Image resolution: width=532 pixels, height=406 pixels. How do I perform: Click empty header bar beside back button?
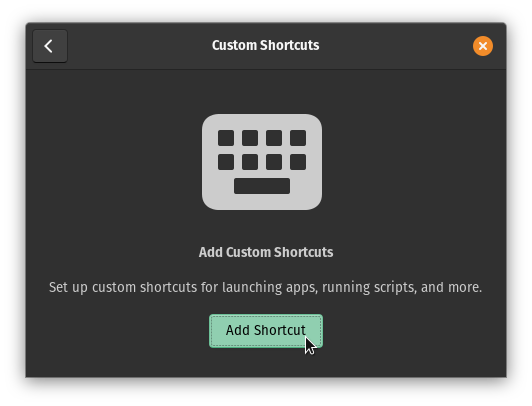pos(136,46)
